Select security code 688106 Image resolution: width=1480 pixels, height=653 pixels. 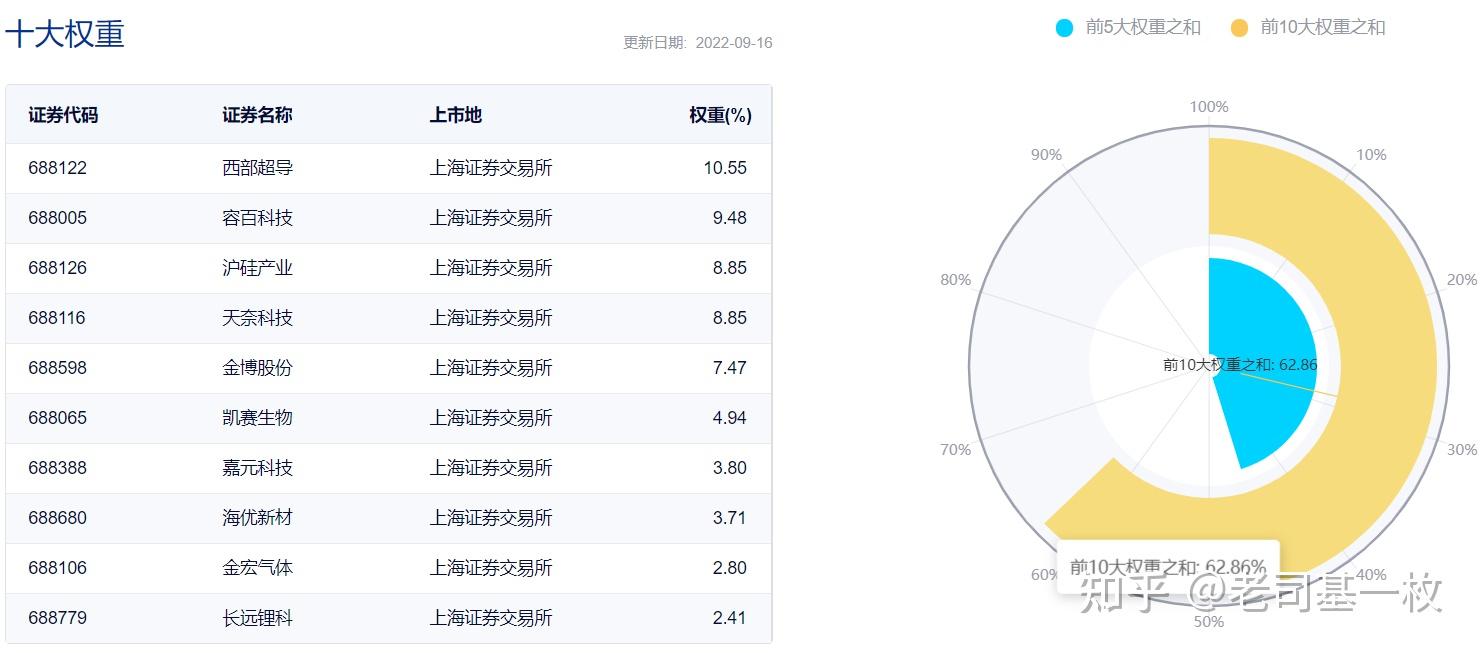click(x=58, y=568)
